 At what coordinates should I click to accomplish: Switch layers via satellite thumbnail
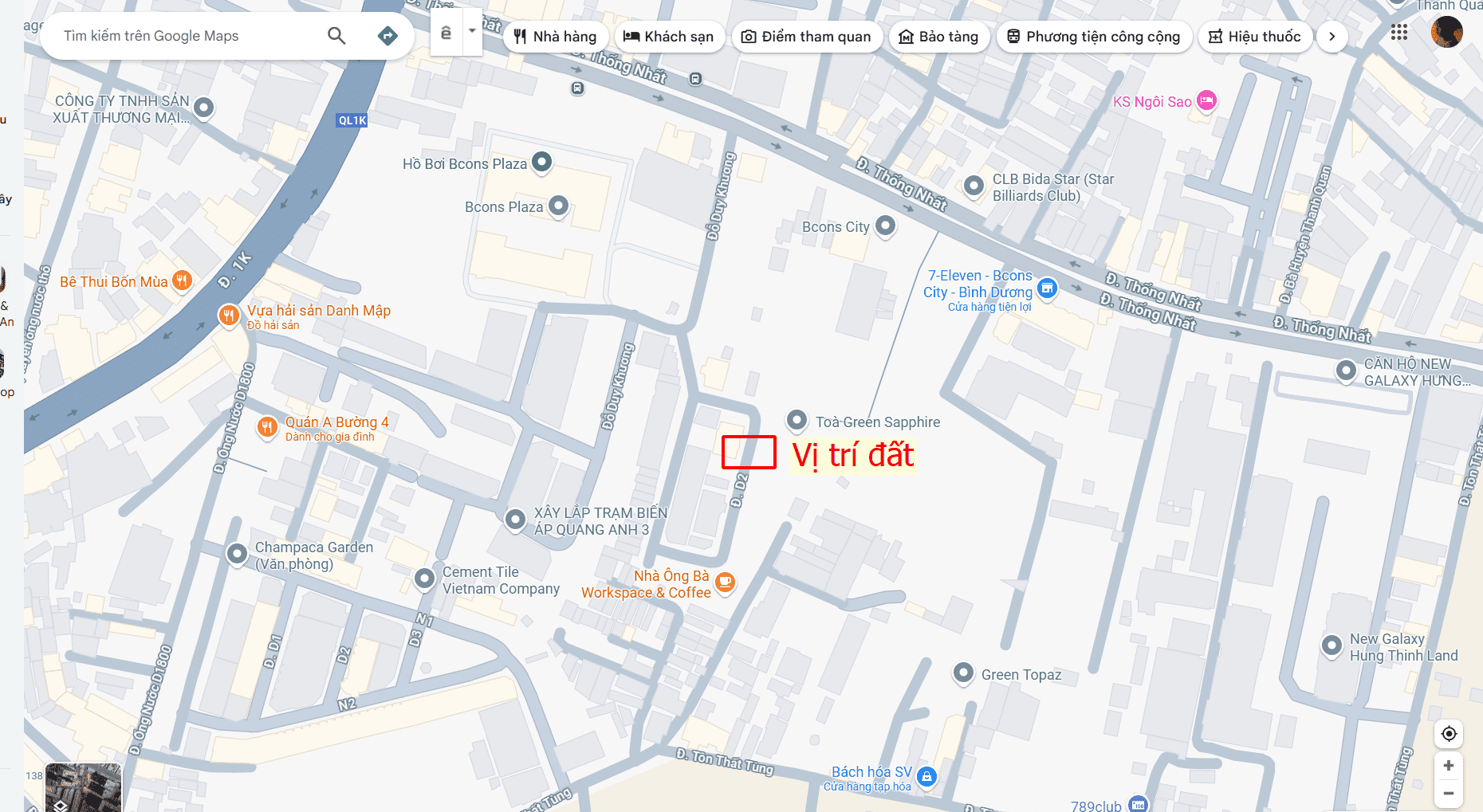click(83, 788)
